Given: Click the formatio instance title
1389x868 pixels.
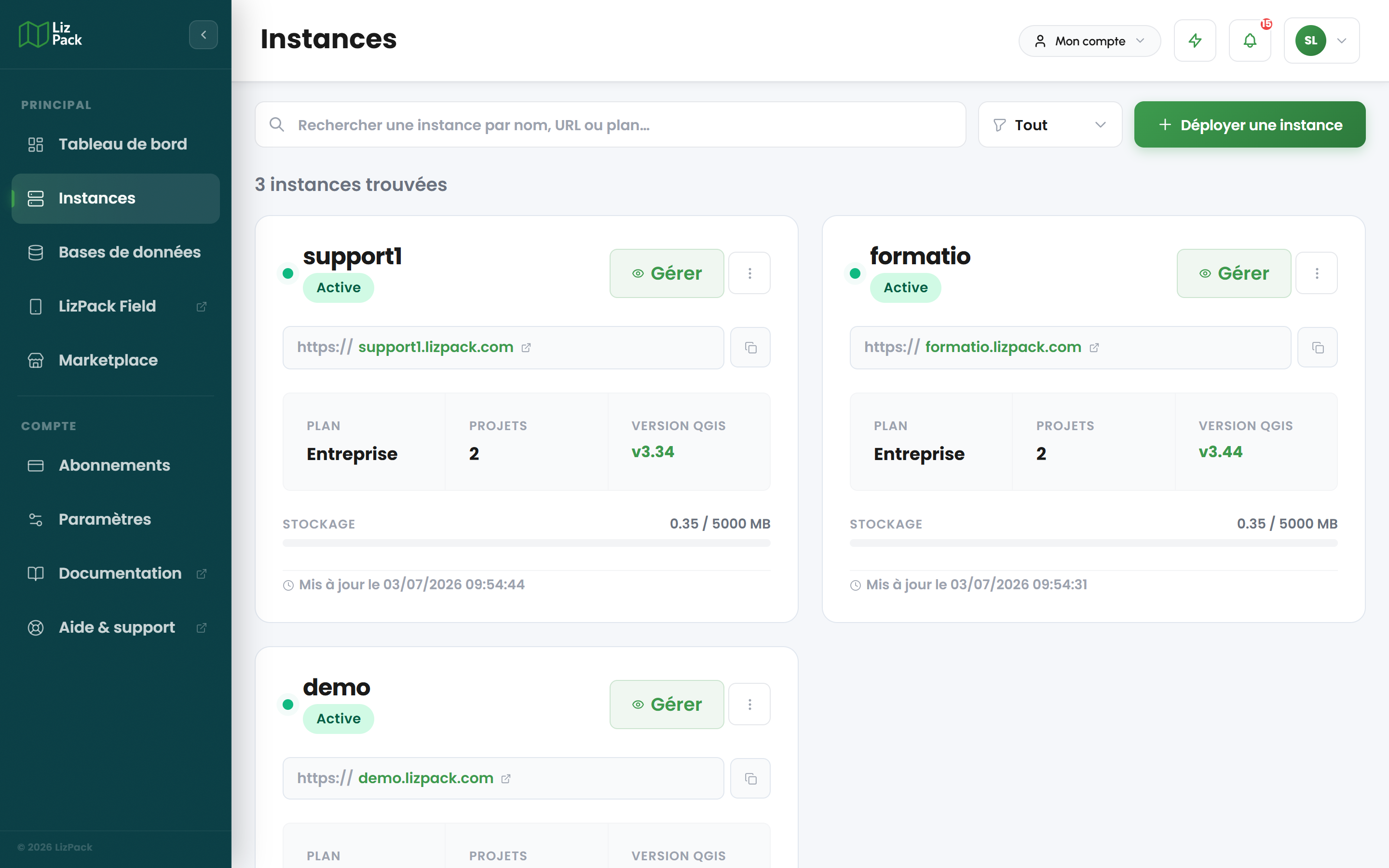Looking at the screenshot, I should pyautogui.click(x=920, y=256).
